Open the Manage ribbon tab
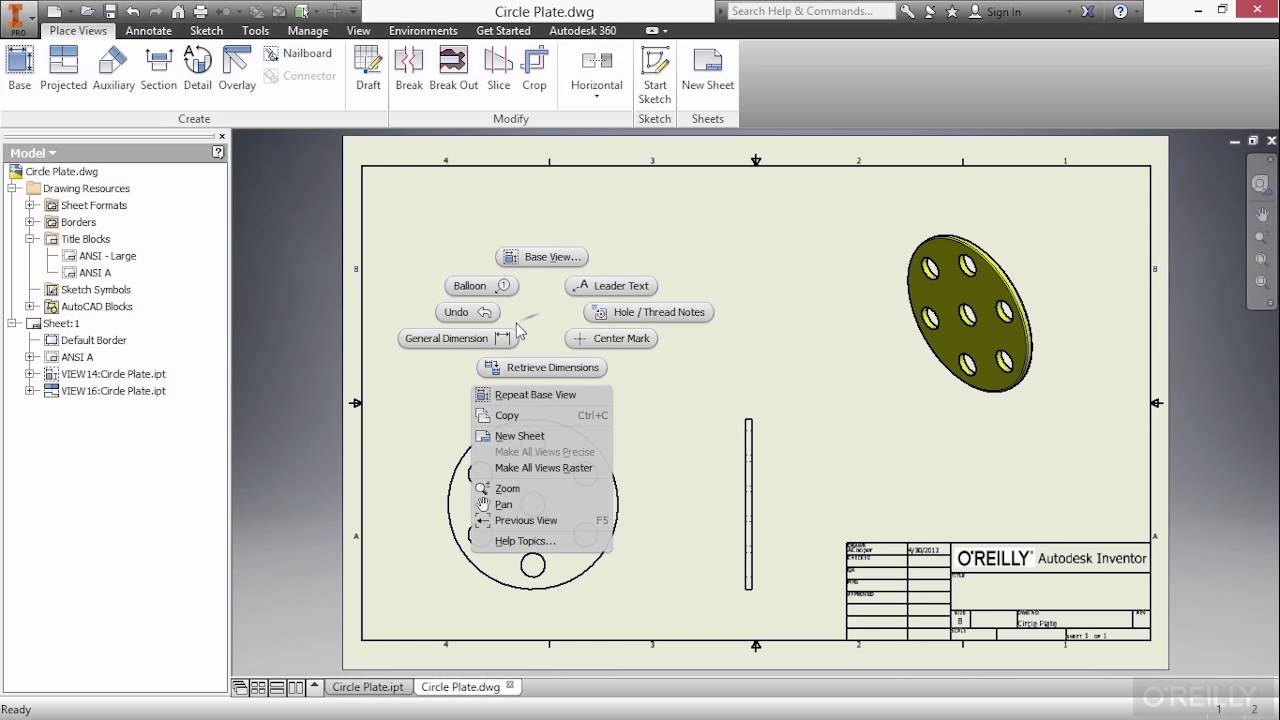Screen dimensions: 1280x720 click(x=308, y=31)
